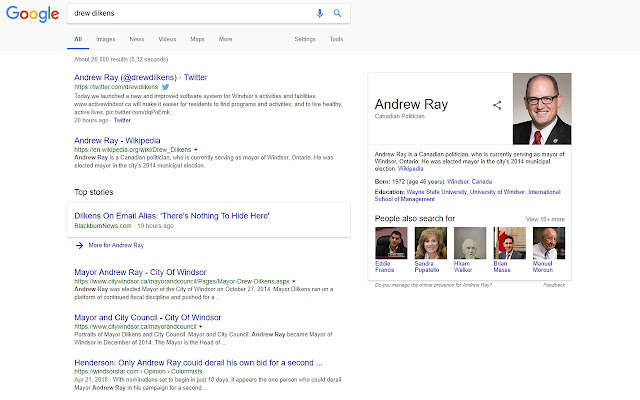The image size is (640, 400).
Task: Click the Sandra Pupatello name link
Action: 427,267
